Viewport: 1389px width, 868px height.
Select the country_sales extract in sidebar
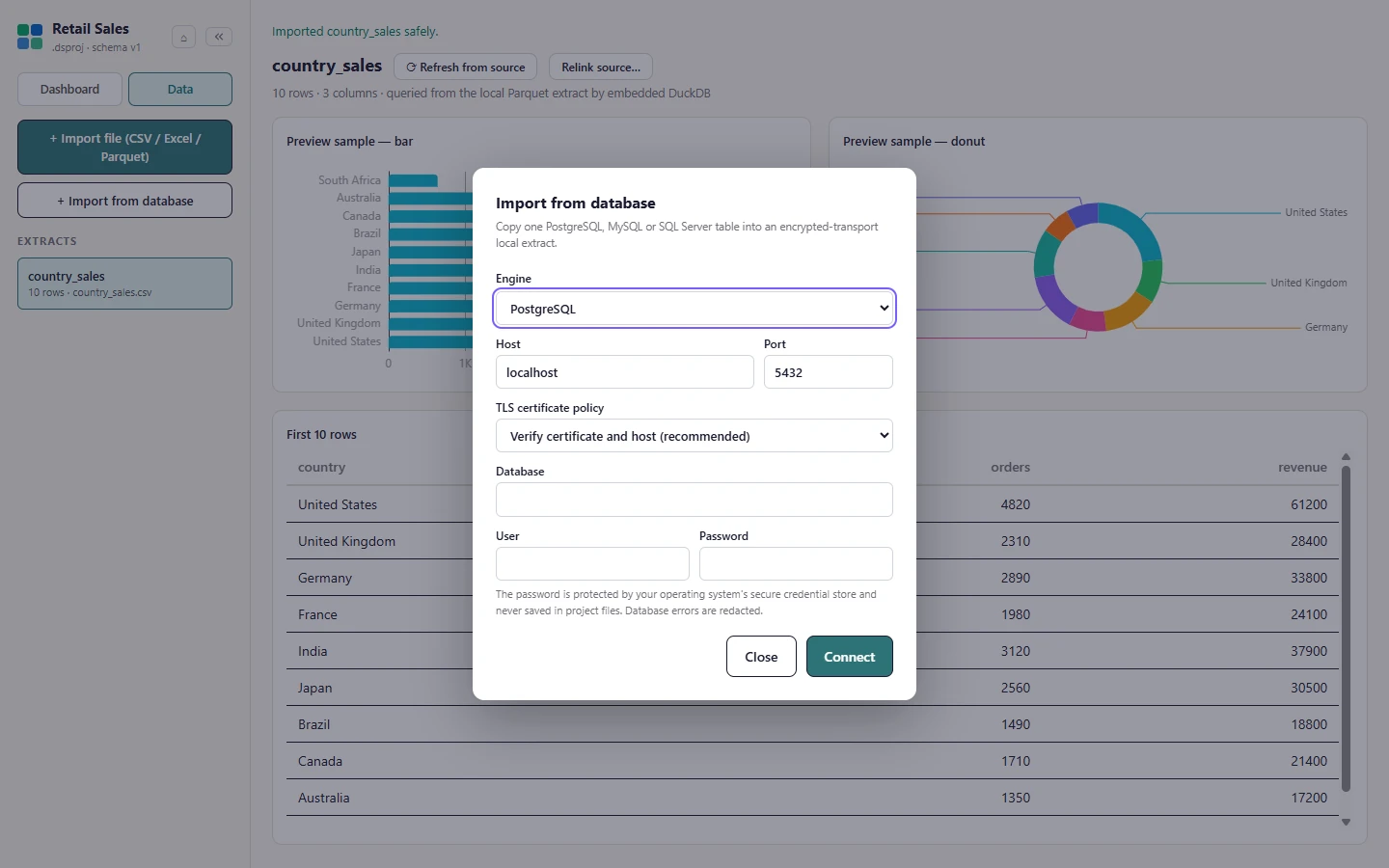124,284
